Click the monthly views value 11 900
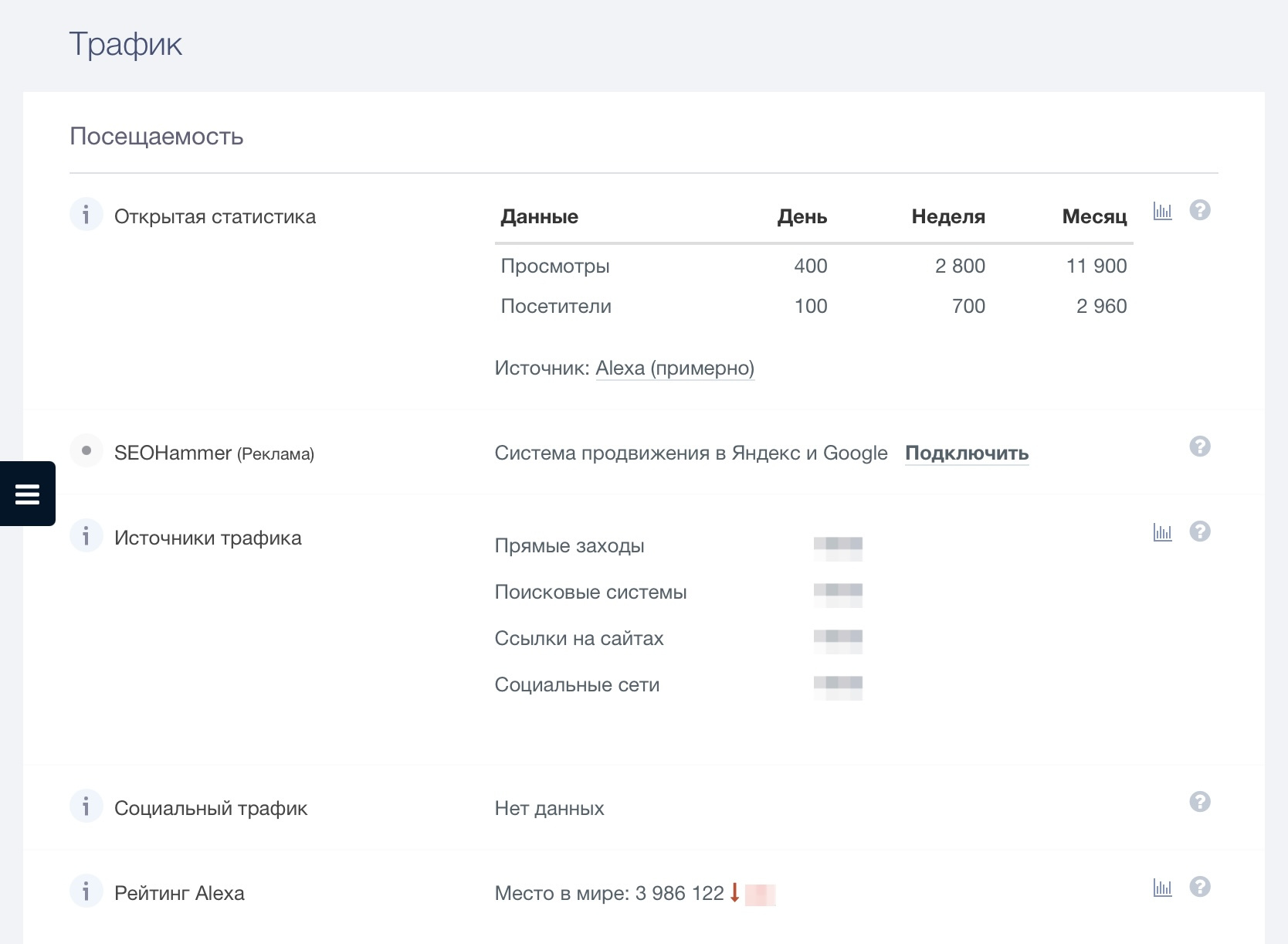1288x944 pixels. [1096, 266]
